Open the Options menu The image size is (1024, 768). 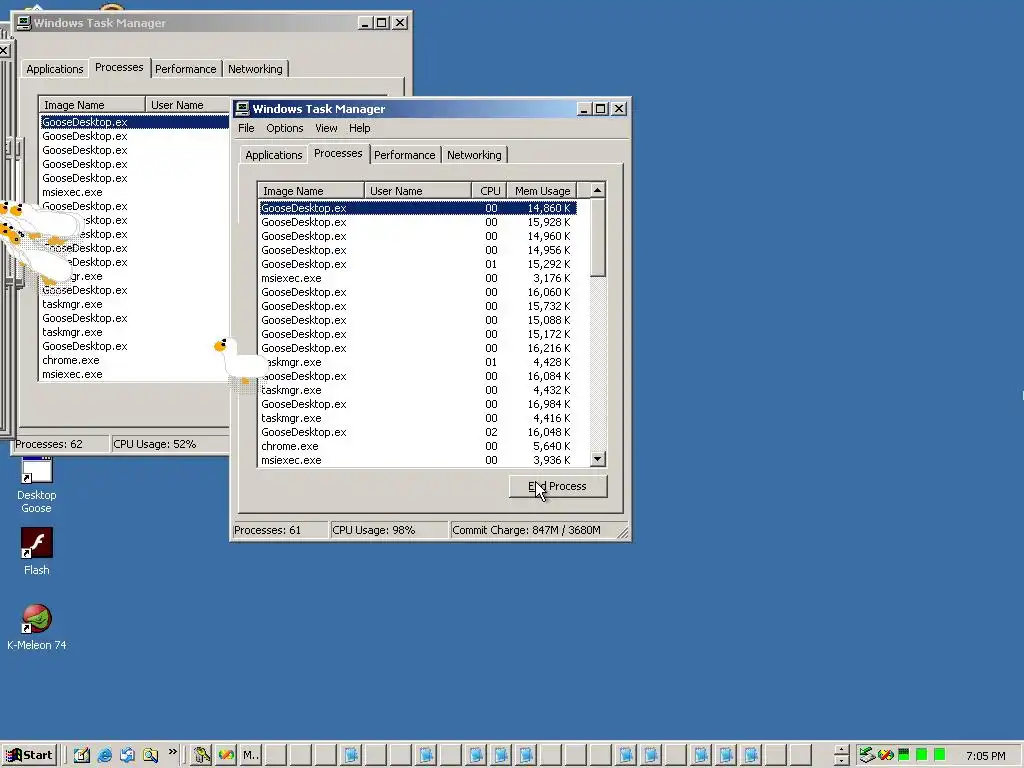click(285, 128)
